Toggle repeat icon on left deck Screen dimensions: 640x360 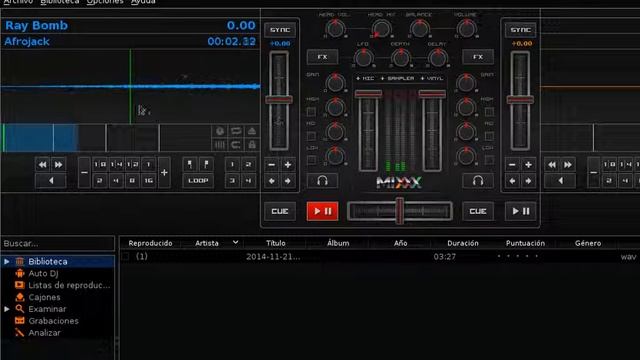236,131
